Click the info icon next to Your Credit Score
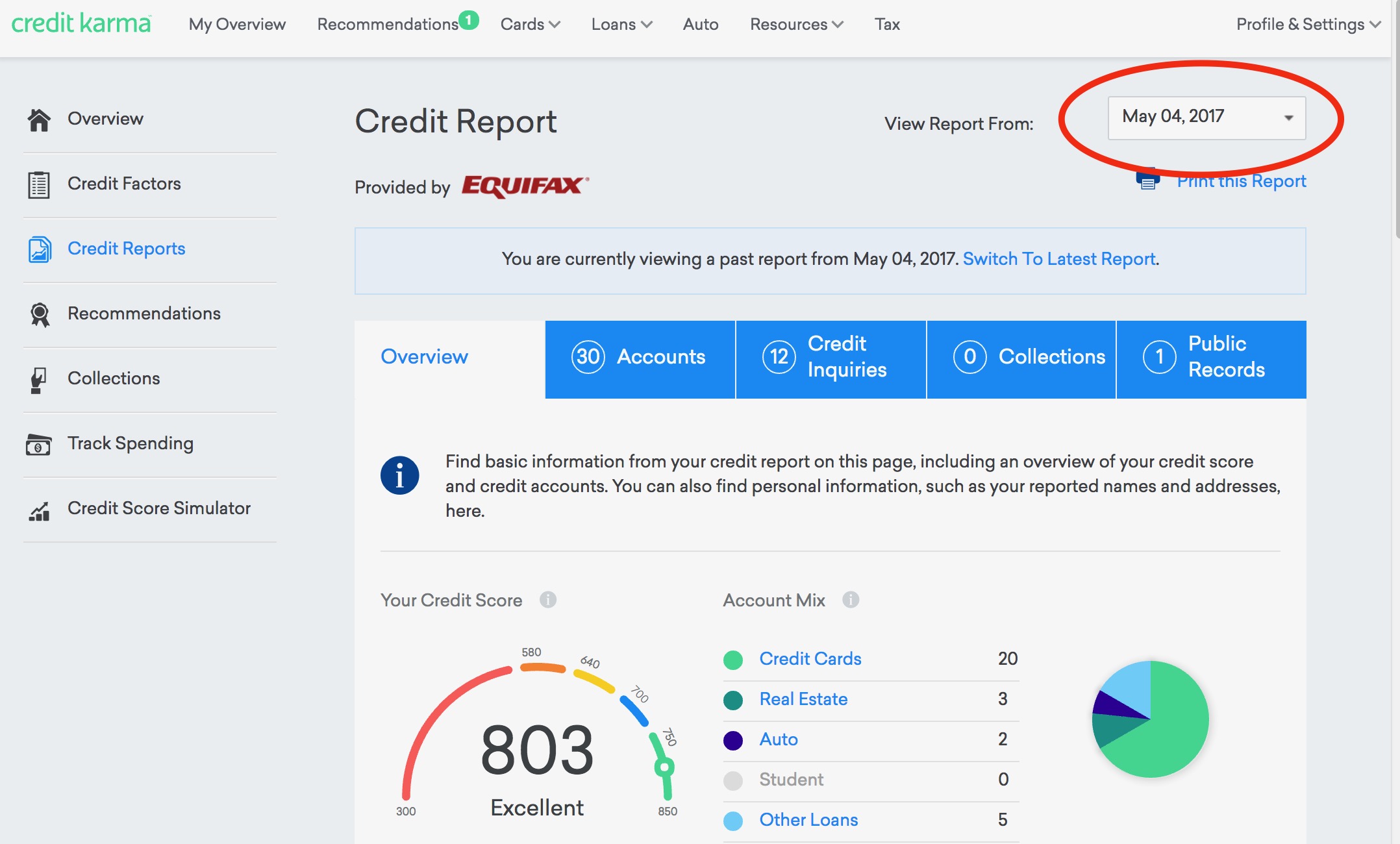The height and width of the screenshot is (844, 1400). (548, 599)
